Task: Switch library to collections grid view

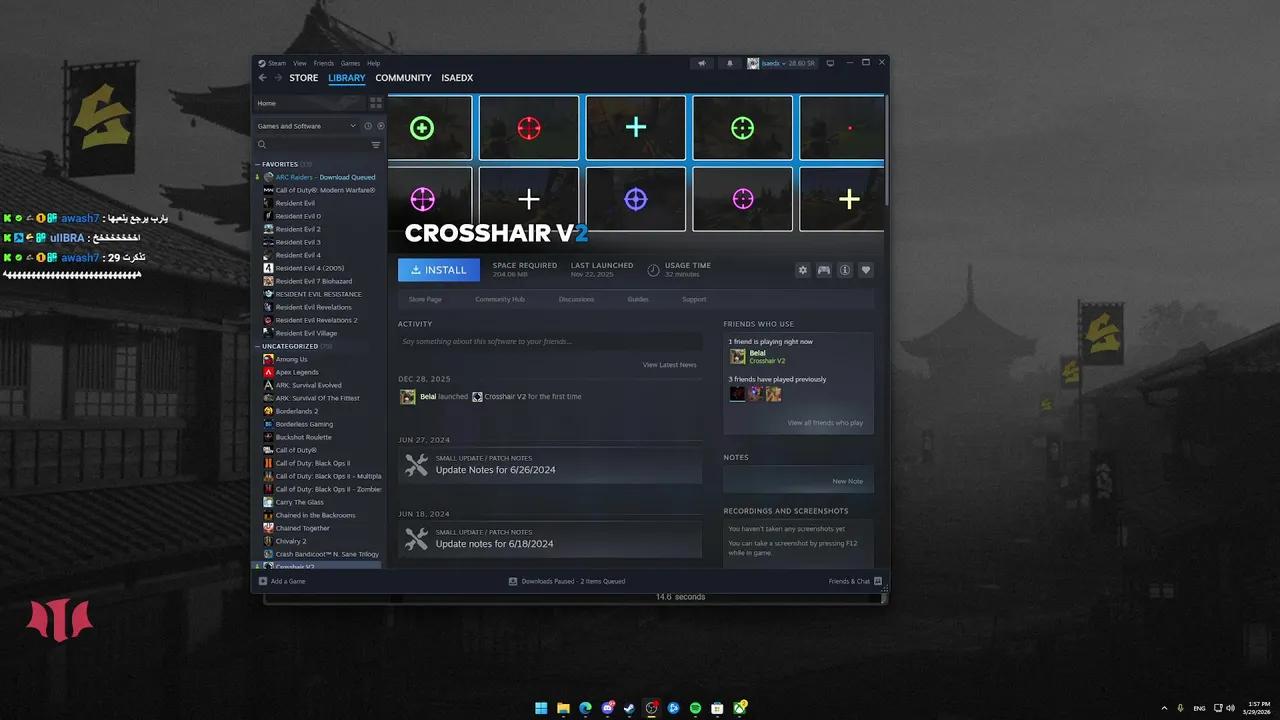Action: (376, 103)
